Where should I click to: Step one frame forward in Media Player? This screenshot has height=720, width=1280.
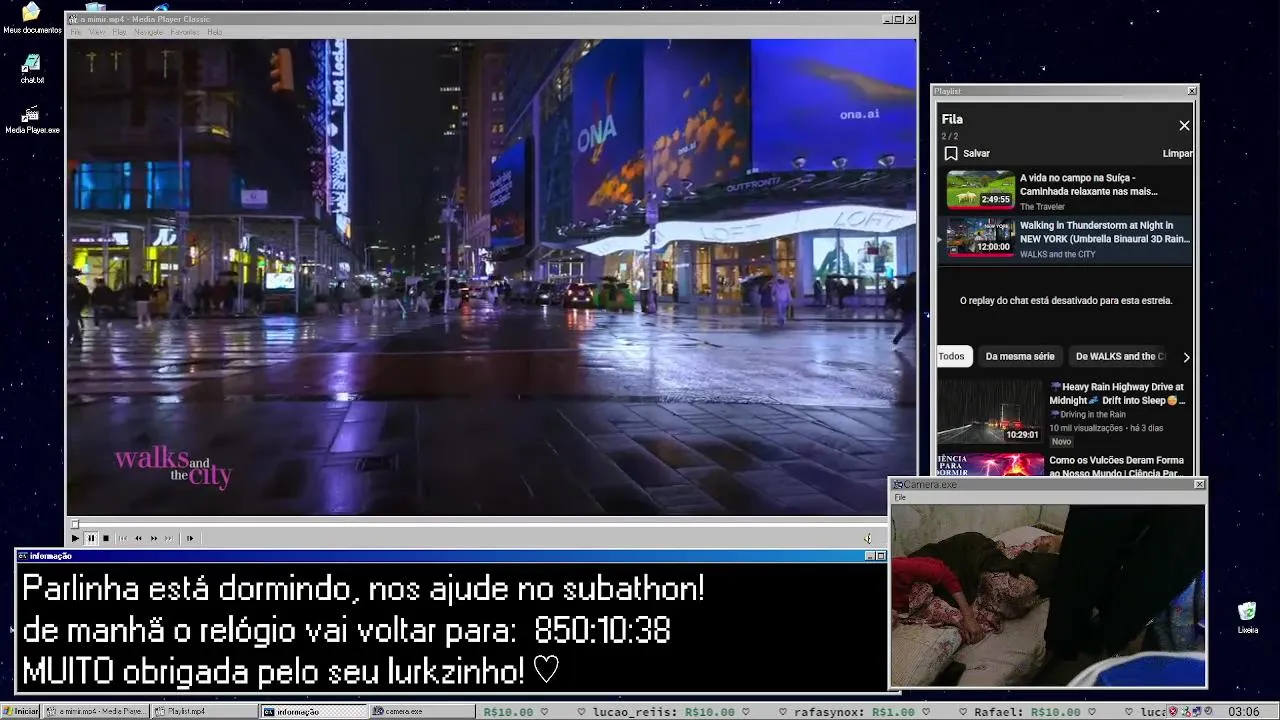coord(190,538)
